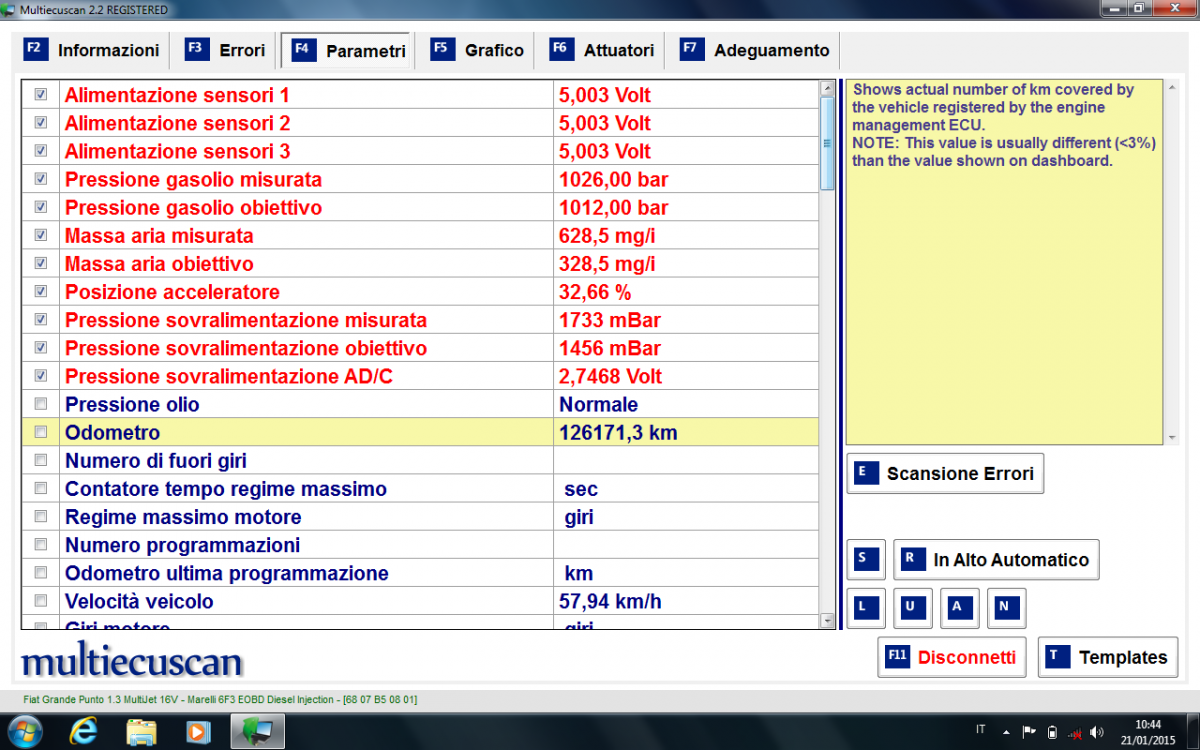Check the Numero programmazioni checkbox
The image size is (1200, 750).
(x=41, y=545)
